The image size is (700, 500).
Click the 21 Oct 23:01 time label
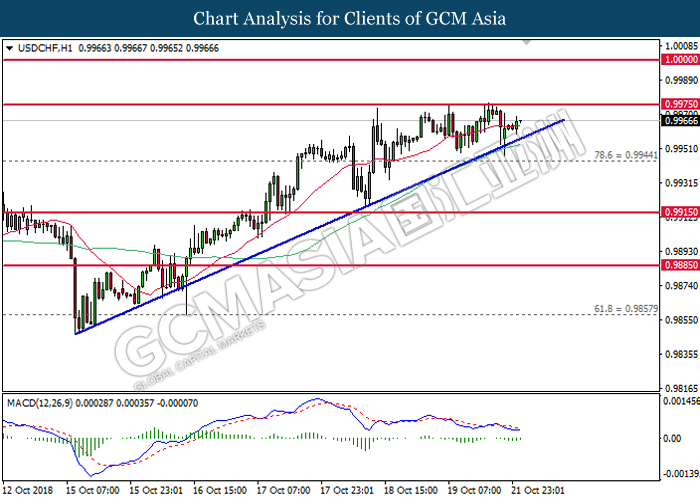tap(538, 490)
